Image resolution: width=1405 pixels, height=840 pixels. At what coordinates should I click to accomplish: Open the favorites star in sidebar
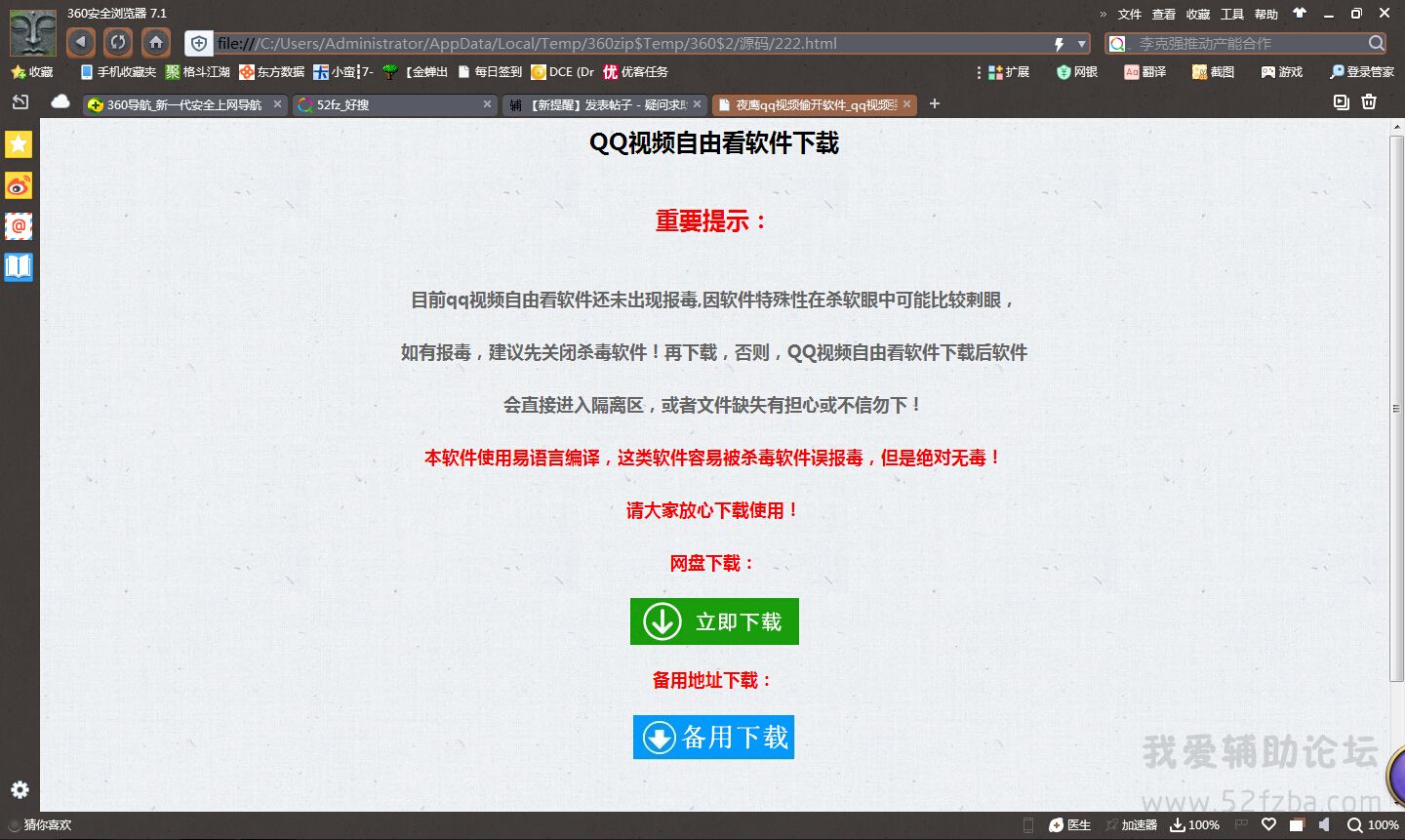19,144
